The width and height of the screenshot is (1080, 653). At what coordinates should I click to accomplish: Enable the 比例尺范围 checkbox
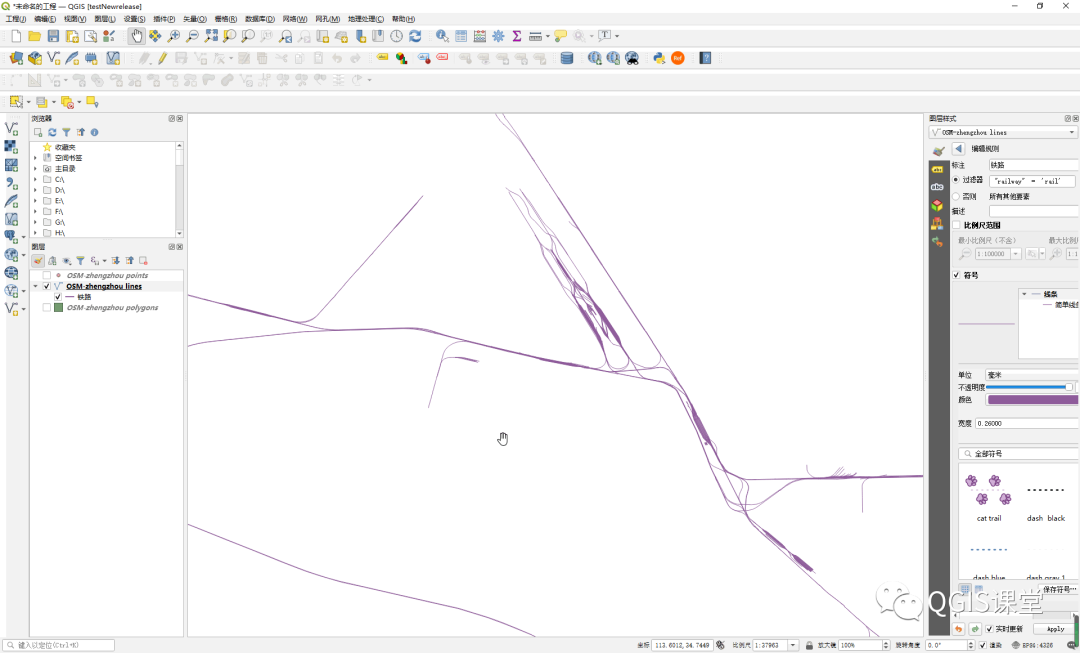956,225
